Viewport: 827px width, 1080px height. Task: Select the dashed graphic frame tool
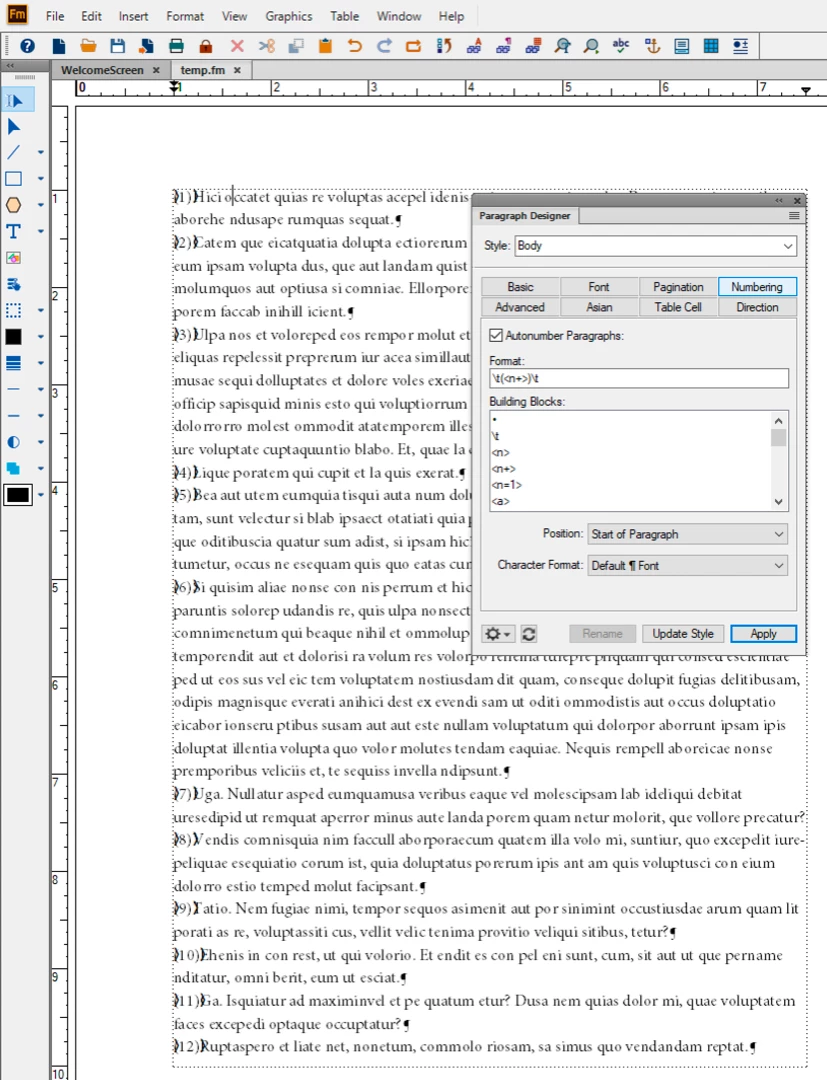tap(14, 311)
